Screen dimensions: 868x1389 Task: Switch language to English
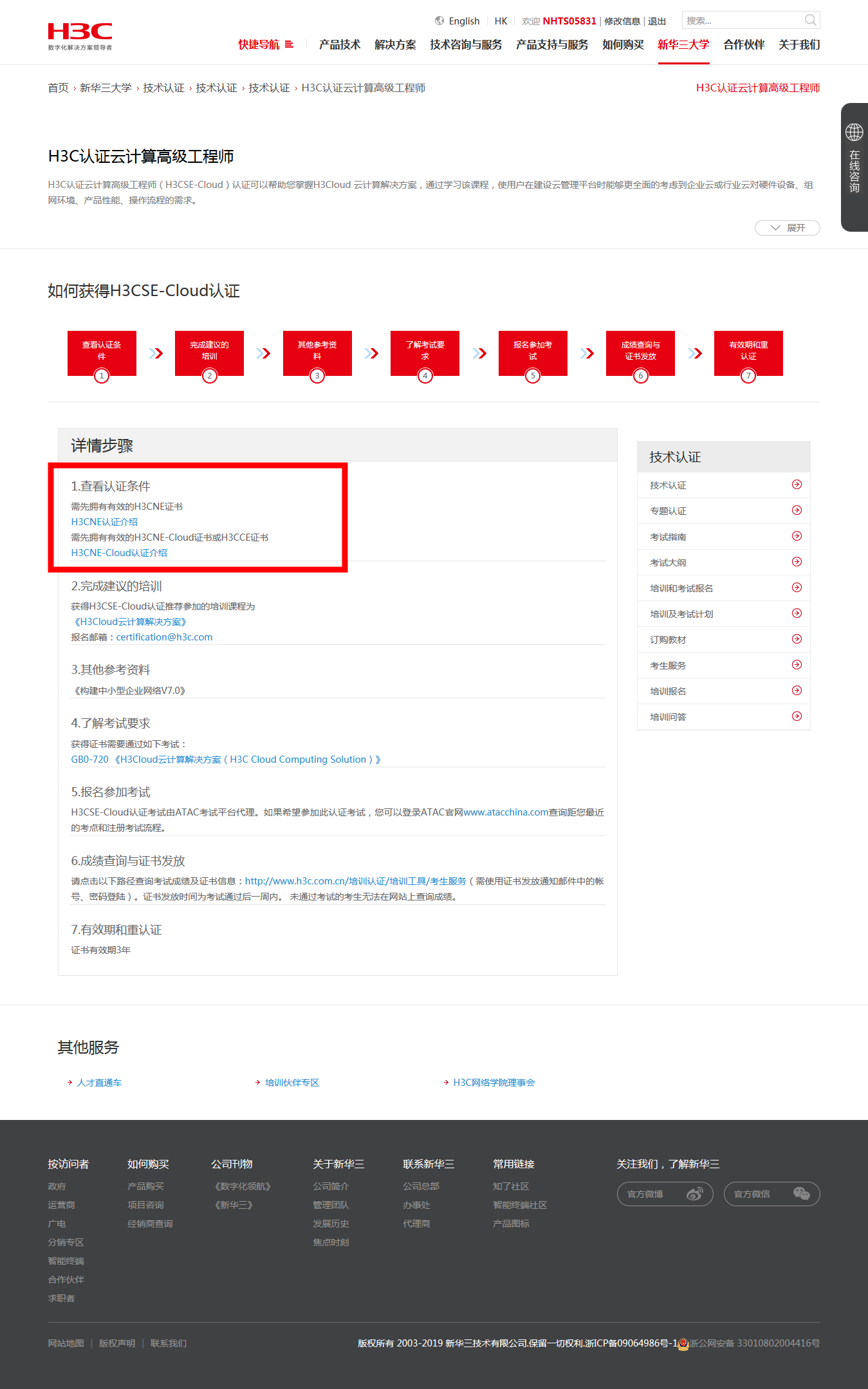coord(464,21)
